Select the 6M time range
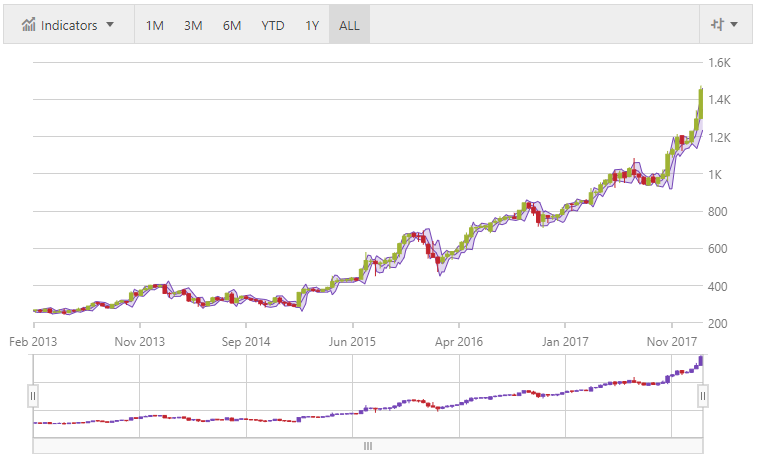The width and height of the screenshot is (759, 463). pyautogui.click(x=232, y=25)
